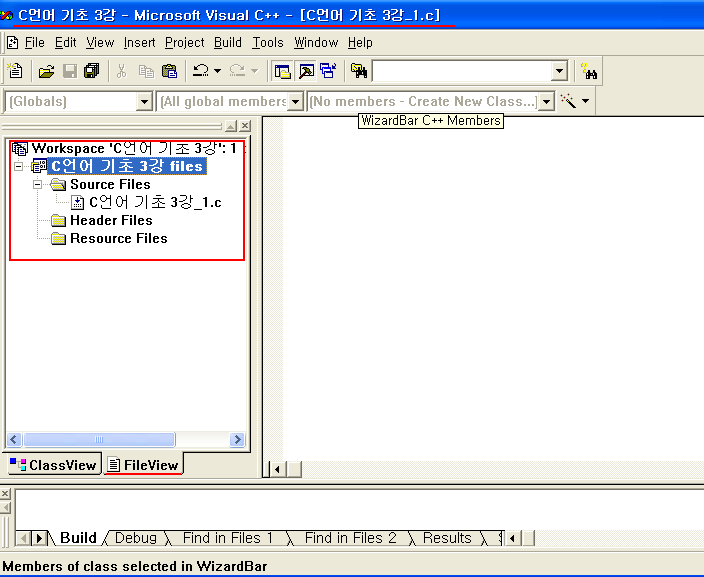The width and height of the screenshot is (704, 577).
Task: Click the Undo arrow icon
Action: click(x=201, y=70)
